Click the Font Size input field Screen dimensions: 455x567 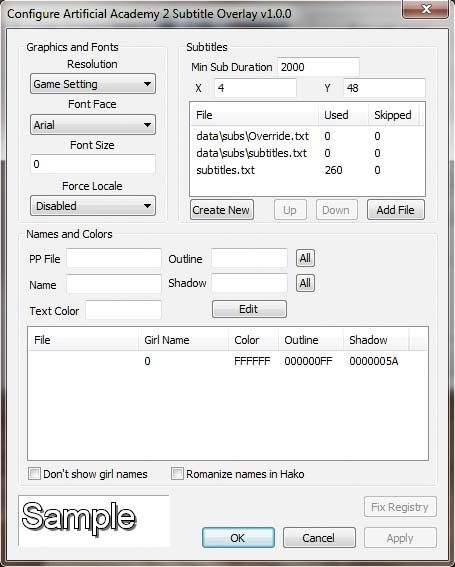pos(93,164)
